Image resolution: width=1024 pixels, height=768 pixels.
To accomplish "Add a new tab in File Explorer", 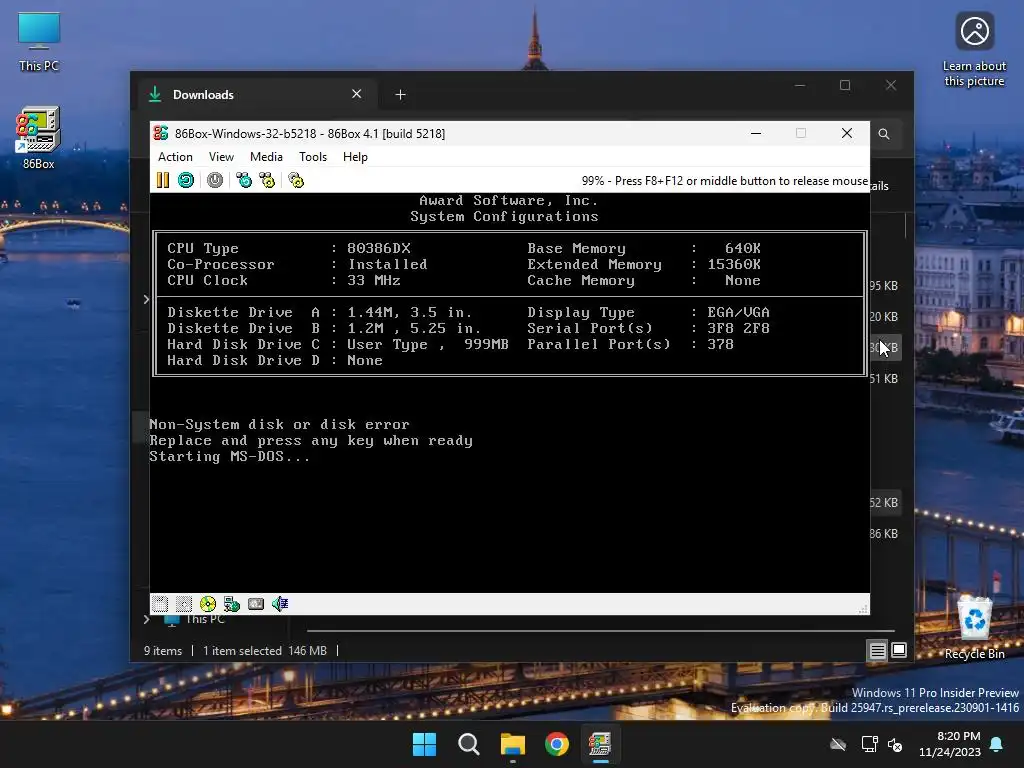I will coord(400,95).
